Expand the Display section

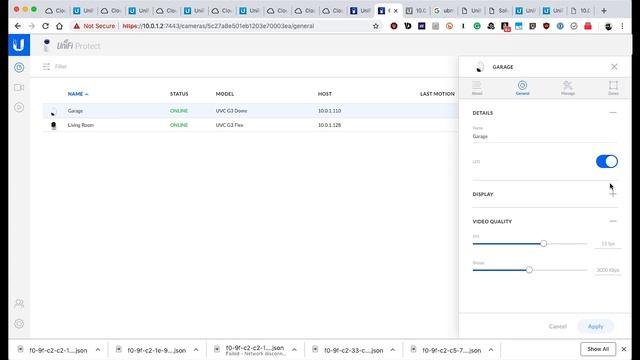click(x=613, y=194)
